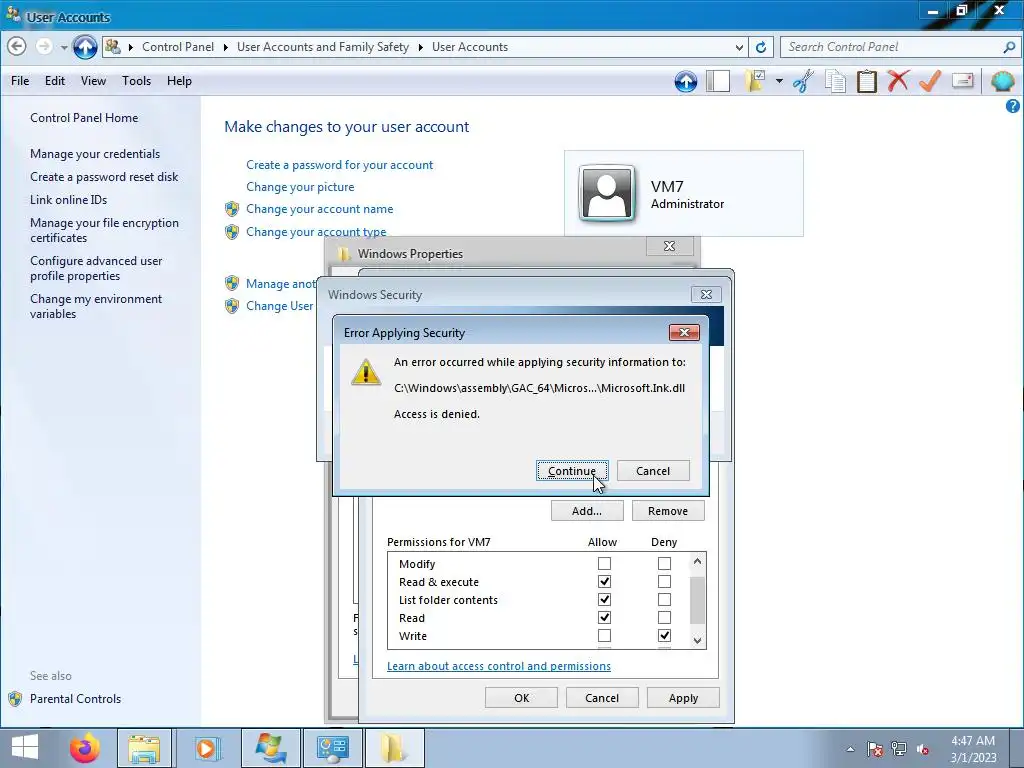
Task: Uncheck Allow for List folder contents
Action: pyautogui.click(x=604, y=599)
